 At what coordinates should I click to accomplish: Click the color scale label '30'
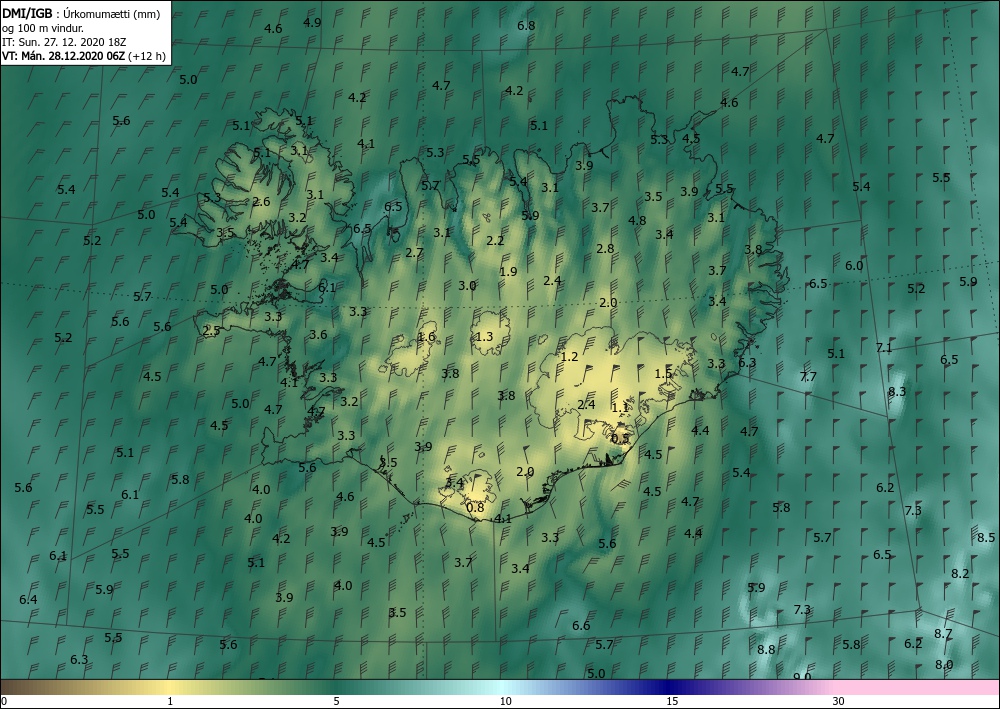coord(839,701)
